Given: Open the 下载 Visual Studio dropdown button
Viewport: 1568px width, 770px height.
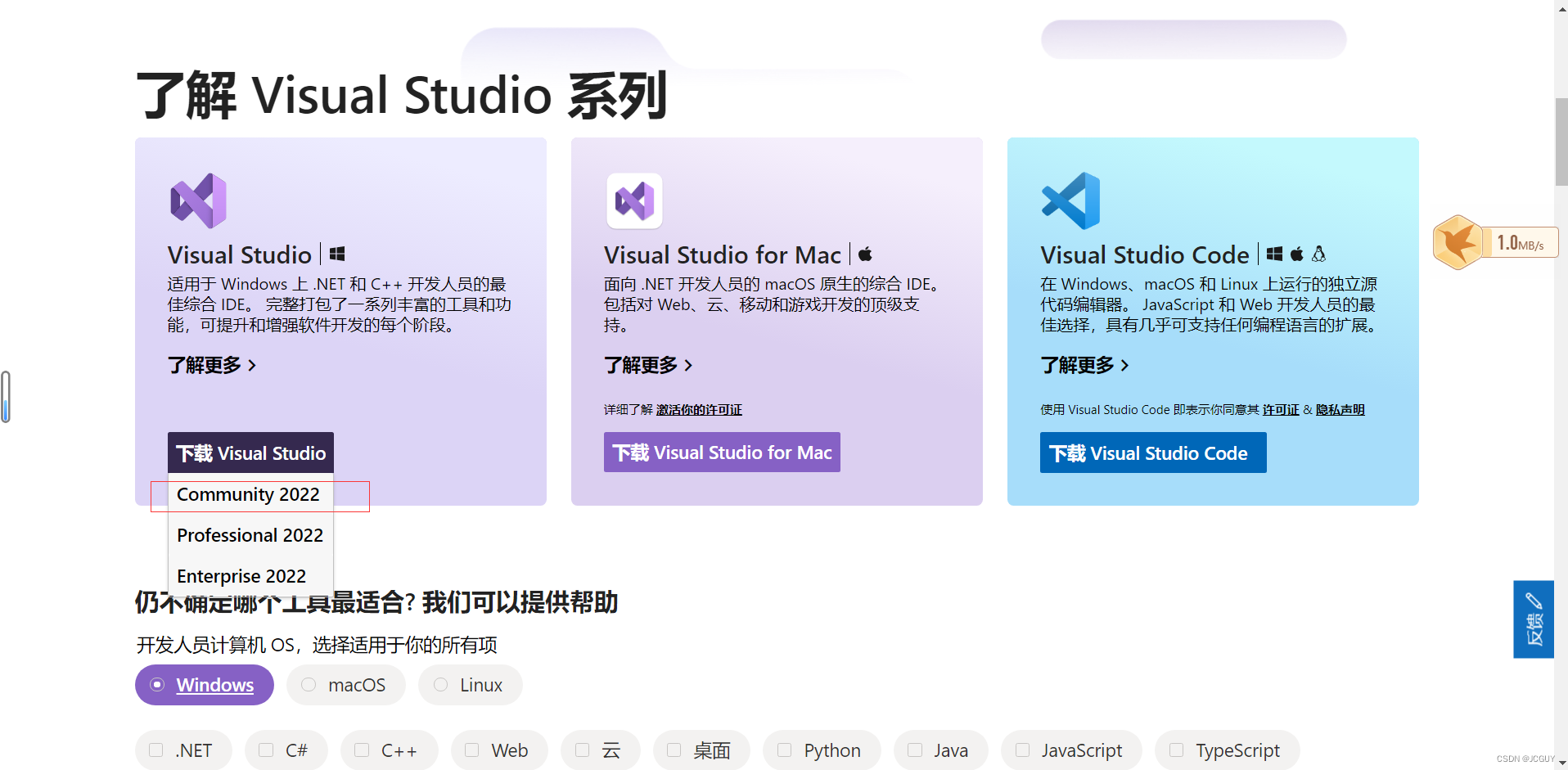Looking at the screenshot, I should pyautogui.click(x=250, y=453).
